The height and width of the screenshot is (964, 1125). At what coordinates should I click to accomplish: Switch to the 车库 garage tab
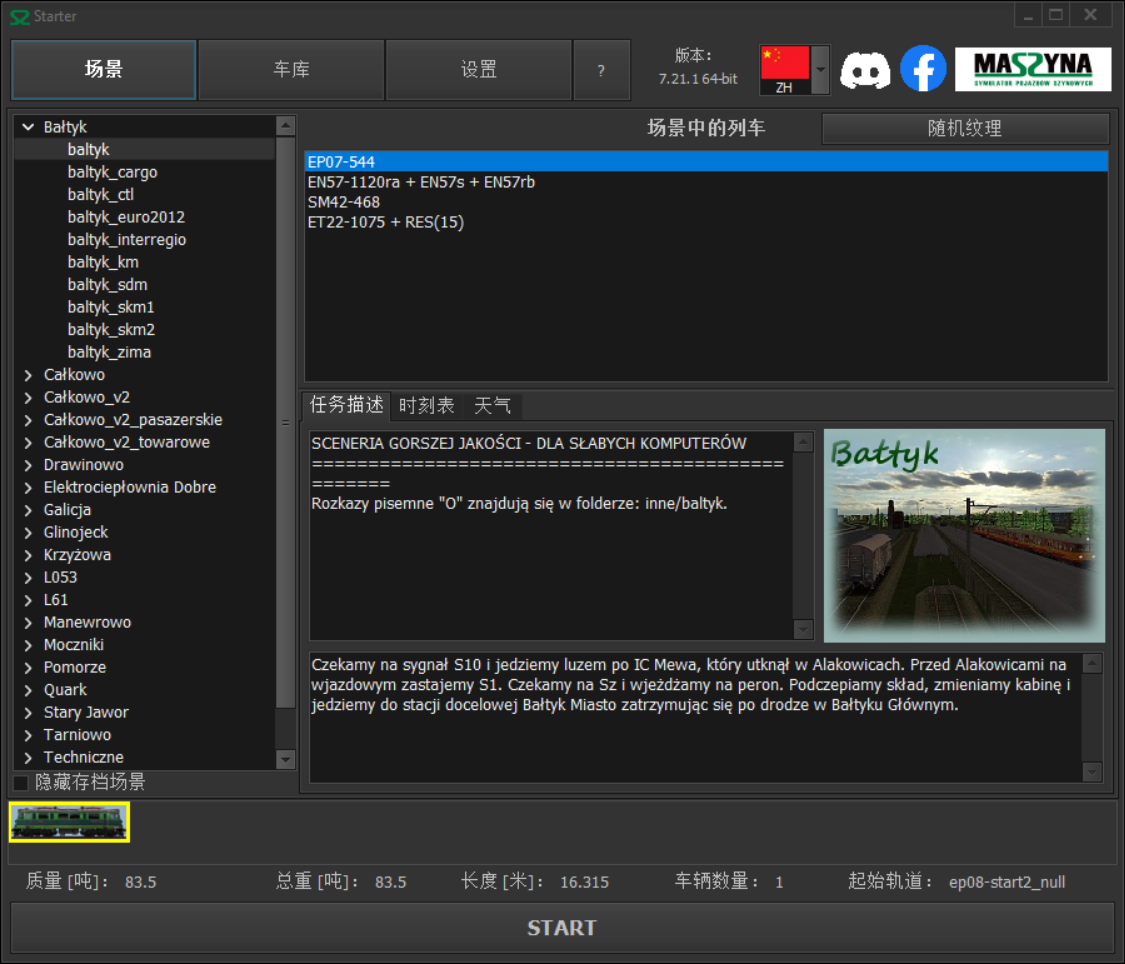(290, 69)
